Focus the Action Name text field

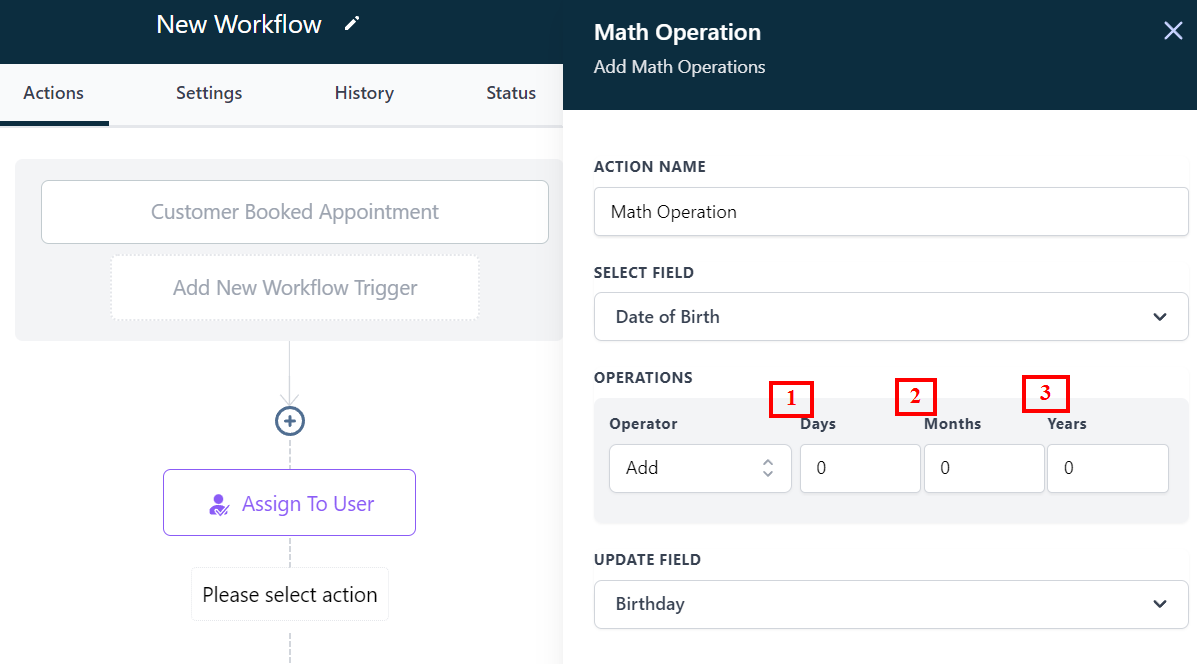coord(890,212)
